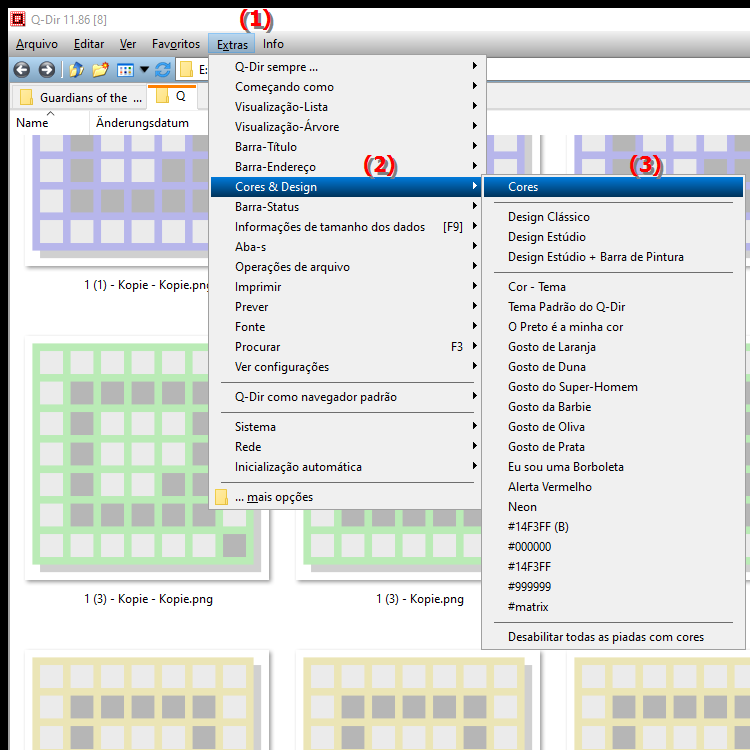The image size is (750, 750).
Task: Click the Q-Dir app icon in title bar
Action: 16,16
